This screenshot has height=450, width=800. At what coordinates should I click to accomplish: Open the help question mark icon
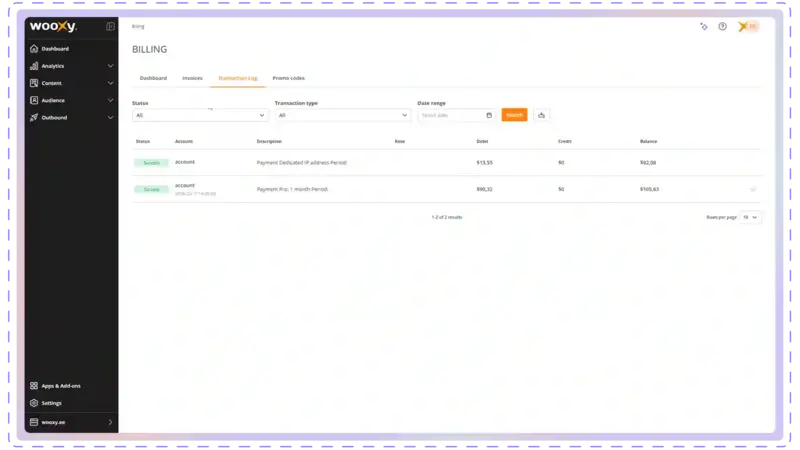[722, 27]
